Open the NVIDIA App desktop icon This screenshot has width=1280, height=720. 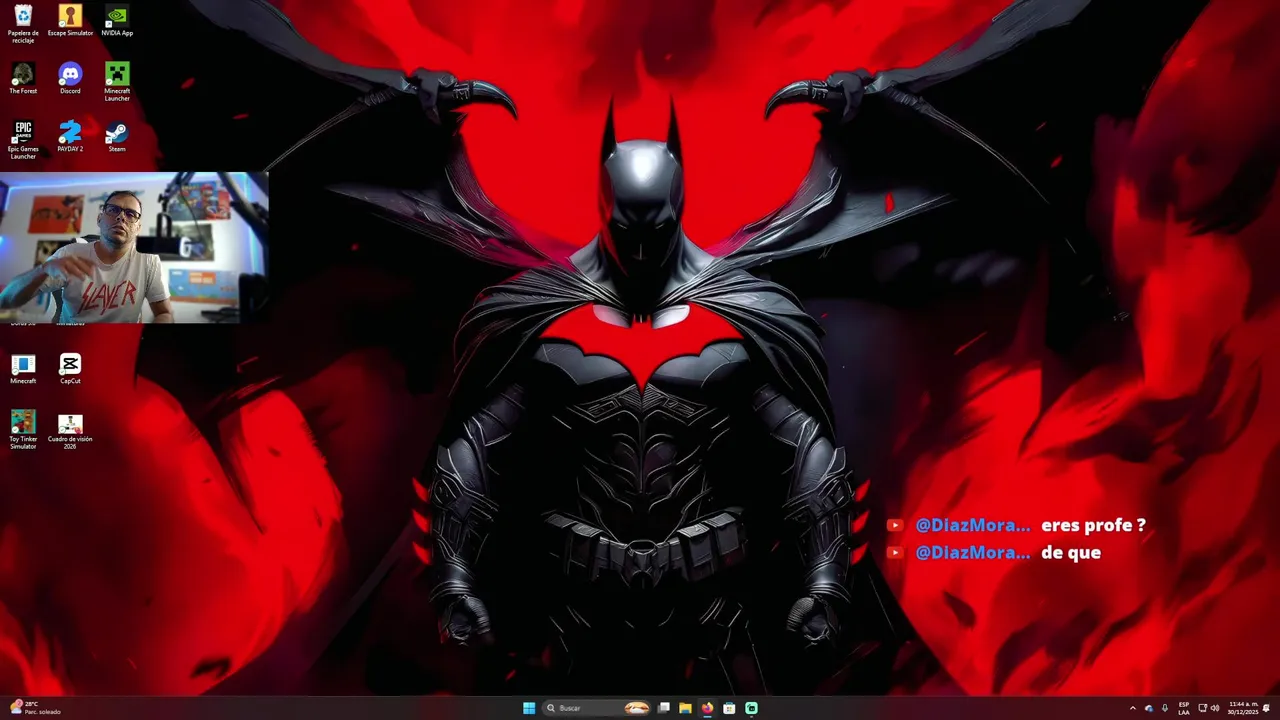[117, 21]
